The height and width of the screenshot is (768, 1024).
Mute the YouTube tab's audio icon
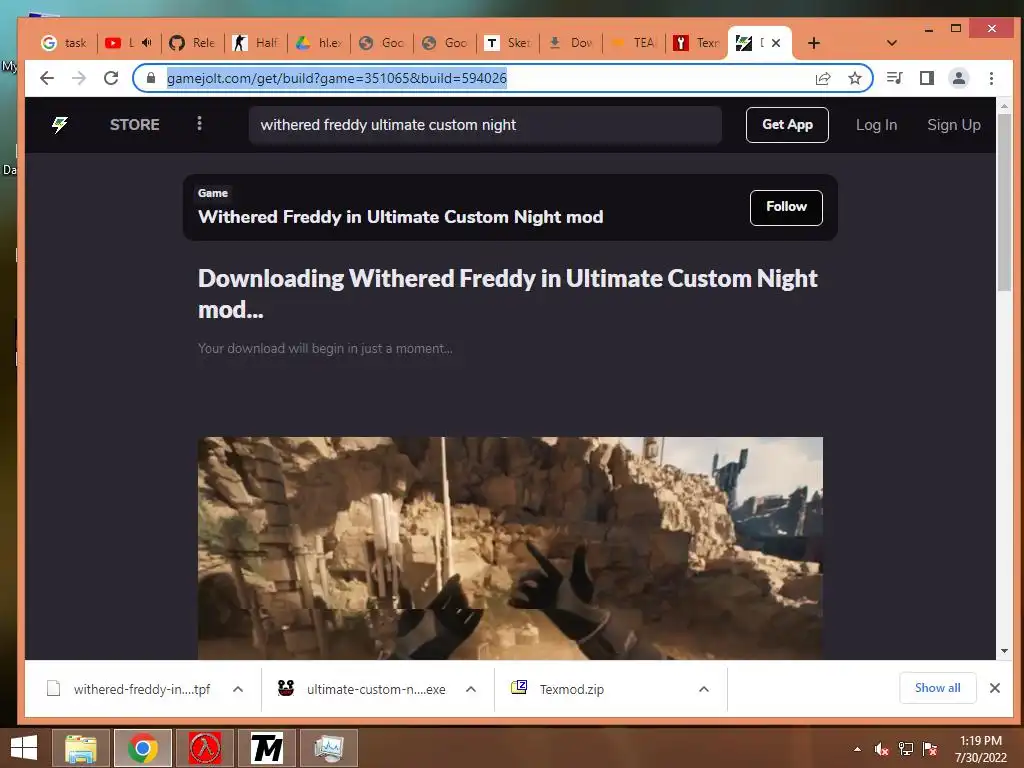click(x=147, y=43)
